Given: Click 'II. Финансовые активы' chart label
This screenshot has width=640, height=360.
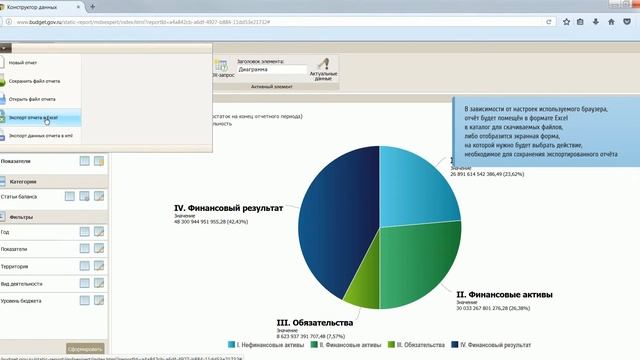Looking at the screenshot, I should point(504,295).
